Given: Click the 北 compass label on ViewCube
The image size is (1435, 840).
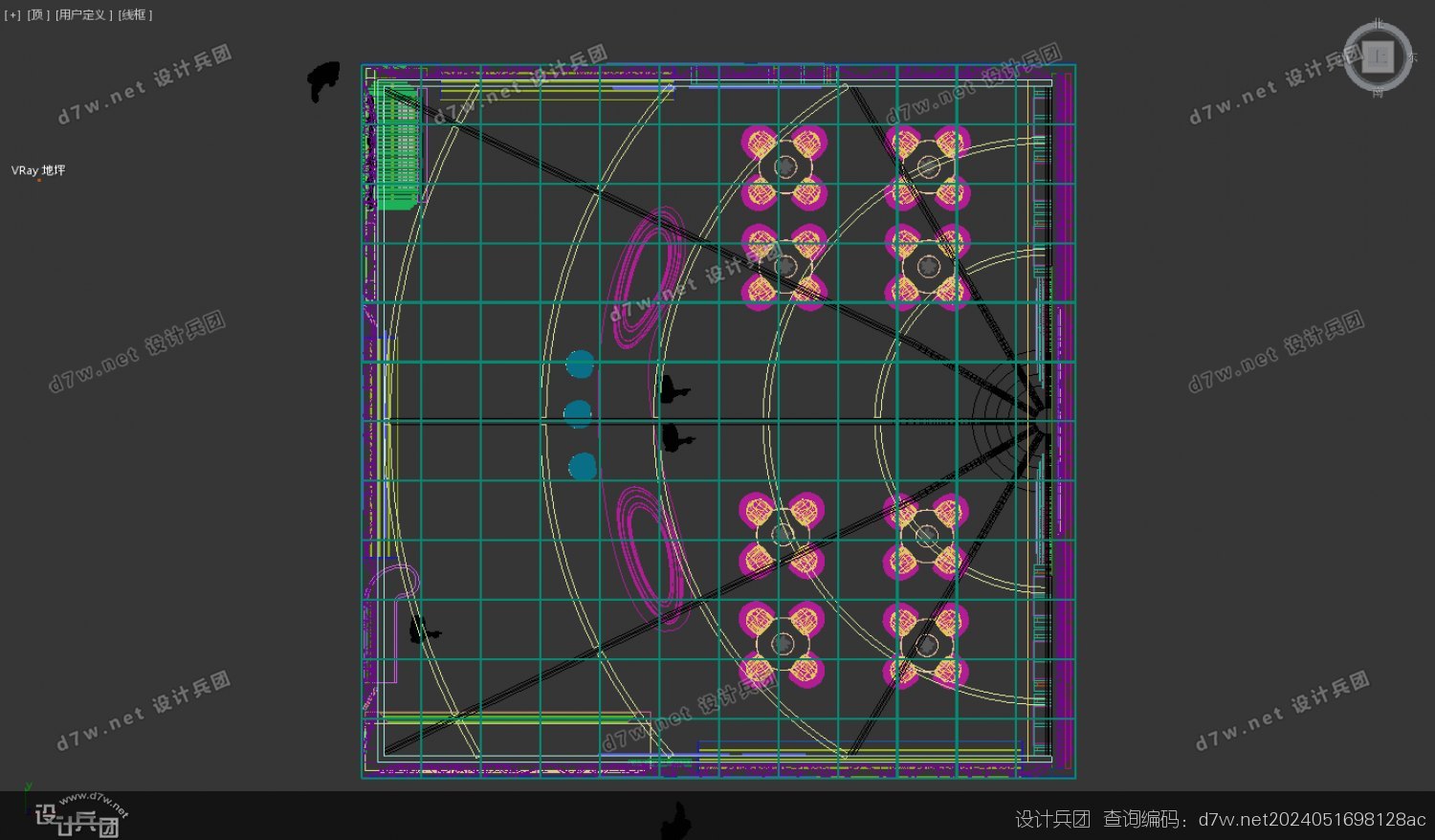Looking at the screenshot, I should [1378, 22].
